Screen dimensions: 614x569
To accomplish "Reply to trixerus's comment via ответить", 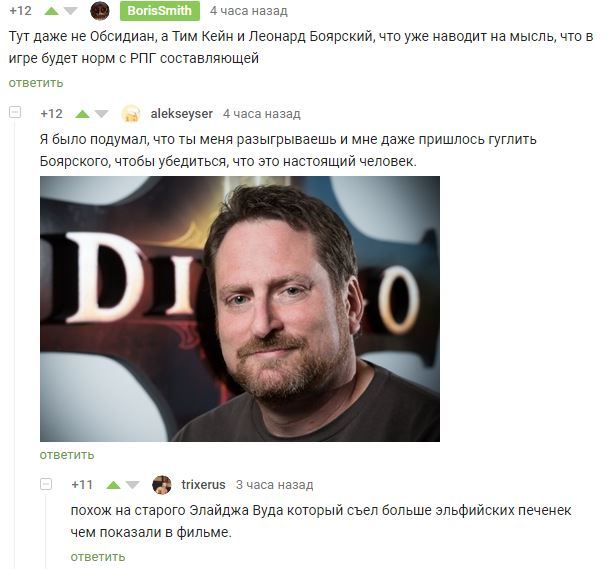I will click(98, 556).
